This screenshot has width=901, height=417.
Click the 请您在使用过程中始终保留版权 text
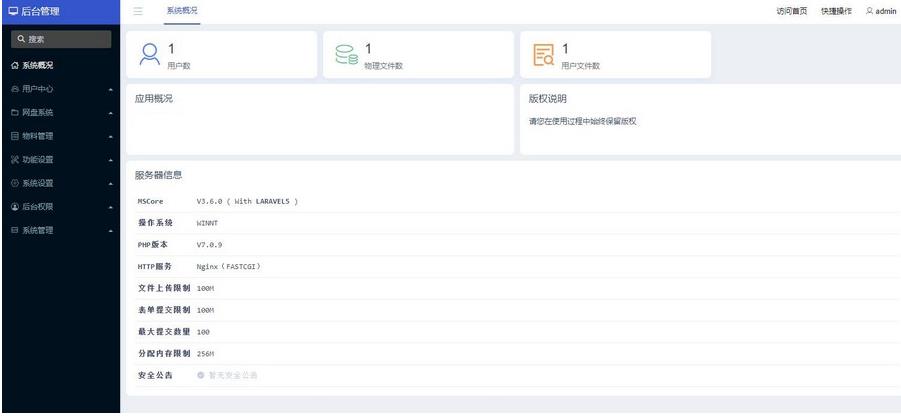point(583,122)
